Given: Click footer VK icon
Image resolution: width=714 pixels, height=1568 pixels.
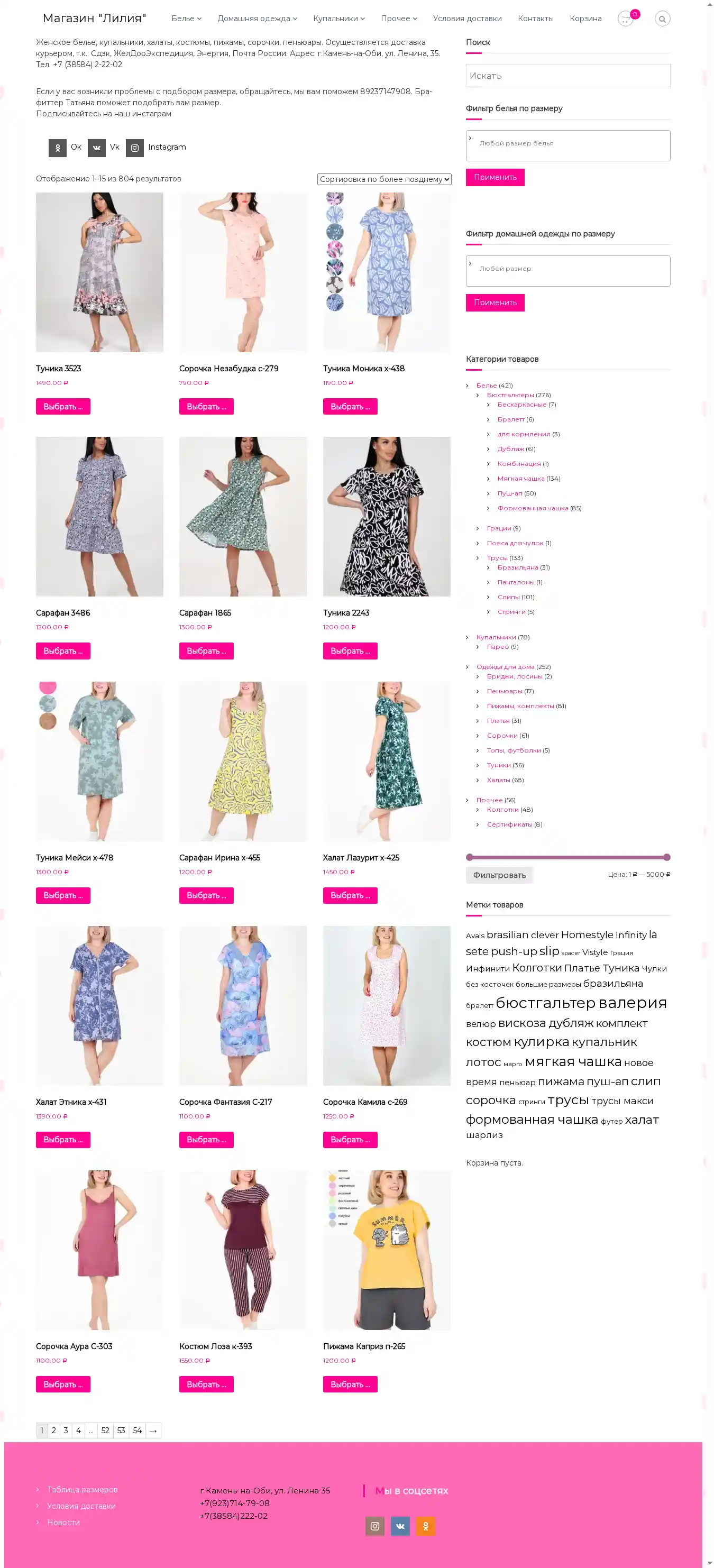Looking at the screenshot, I should [400, 1526].
